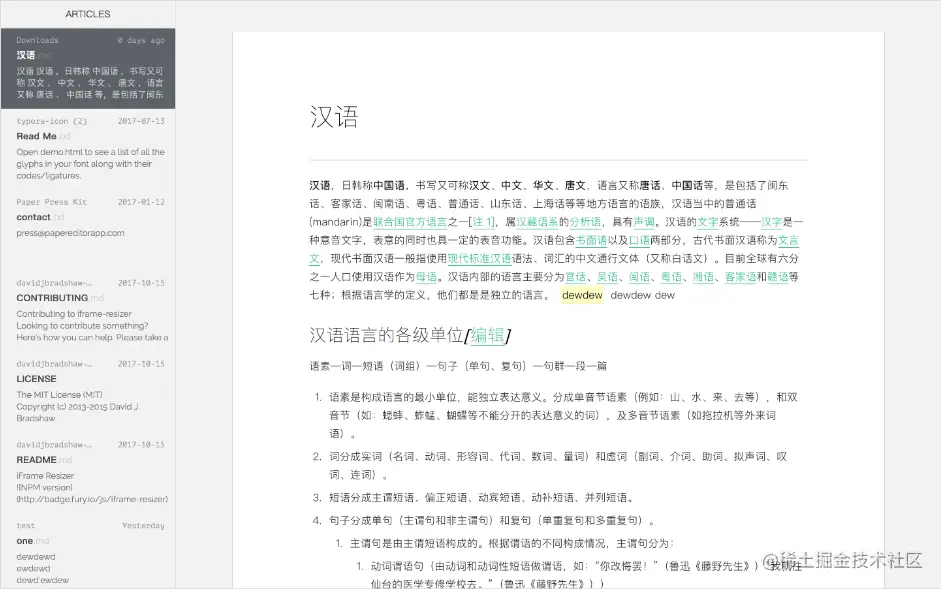Screen dimensions: 941x589
Task: Click the press@papereditorapp.com text
Action: 70,233
